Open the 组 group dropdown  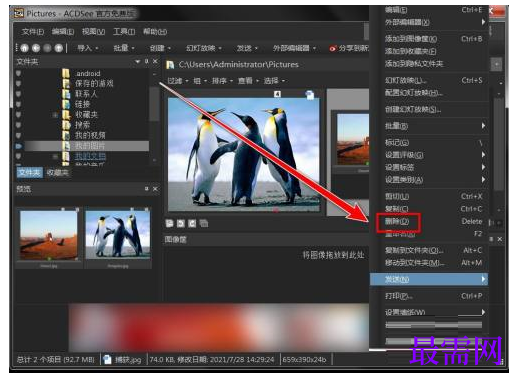pos(200,81)
